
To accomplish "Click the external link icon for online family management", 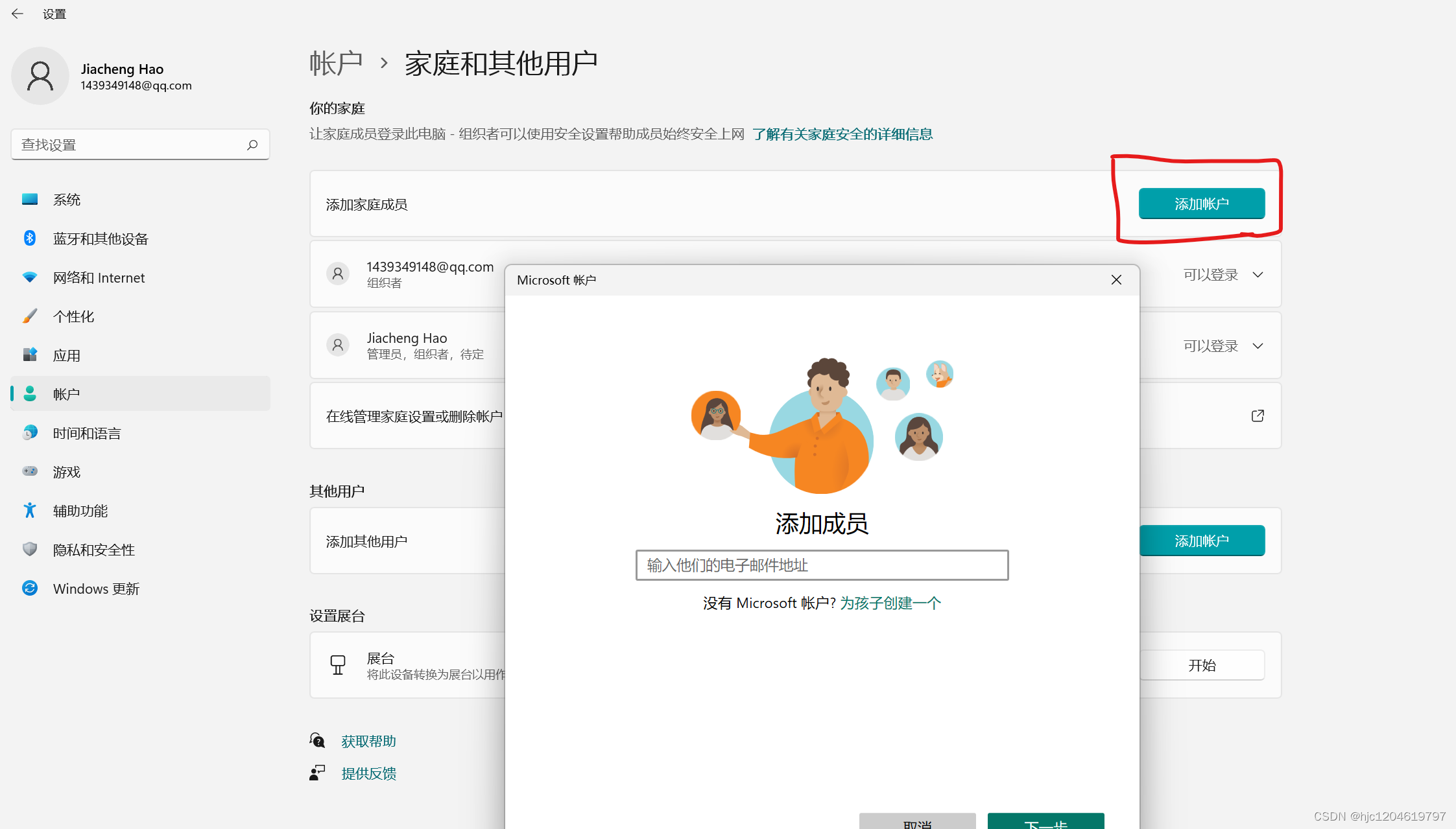I will click(x=1258, y=415).
